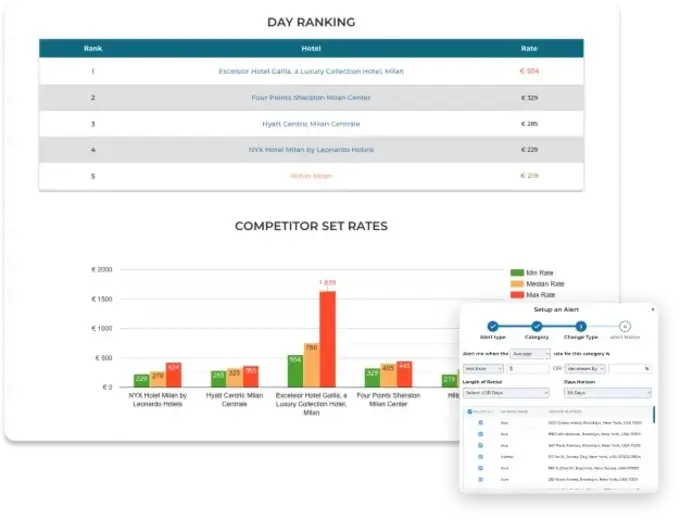
Task: Toggle checkbox for Ace Coney Island row
Action: pyautogui.click(x=481, y=422)
